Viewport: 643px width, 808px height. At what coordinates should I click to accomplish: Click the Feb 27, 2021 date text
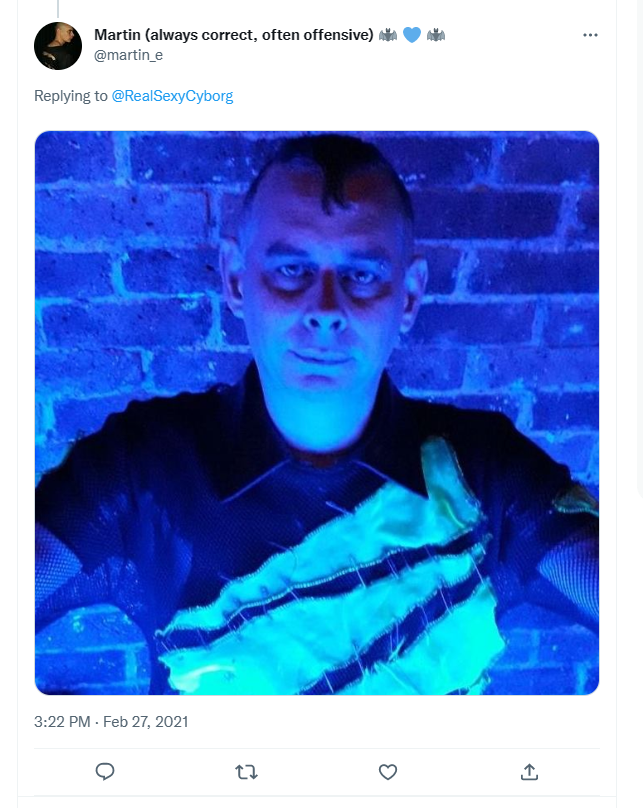(146, 721)
